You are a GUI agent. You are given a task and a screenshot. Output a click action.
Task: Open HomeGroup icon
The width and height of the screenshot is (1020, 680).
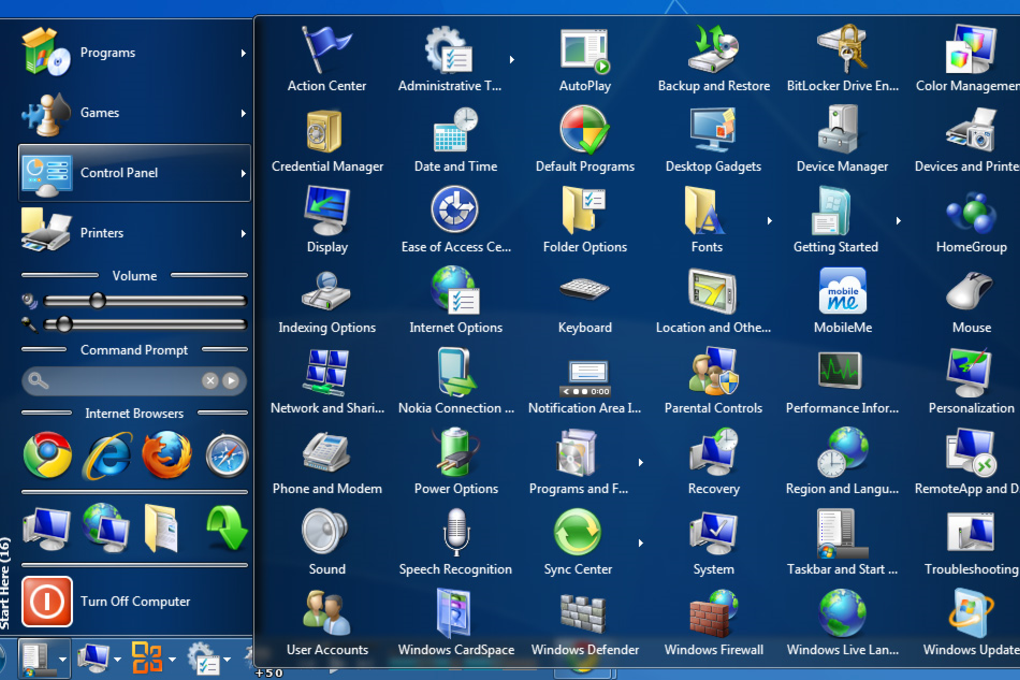(x=971, y=211)
